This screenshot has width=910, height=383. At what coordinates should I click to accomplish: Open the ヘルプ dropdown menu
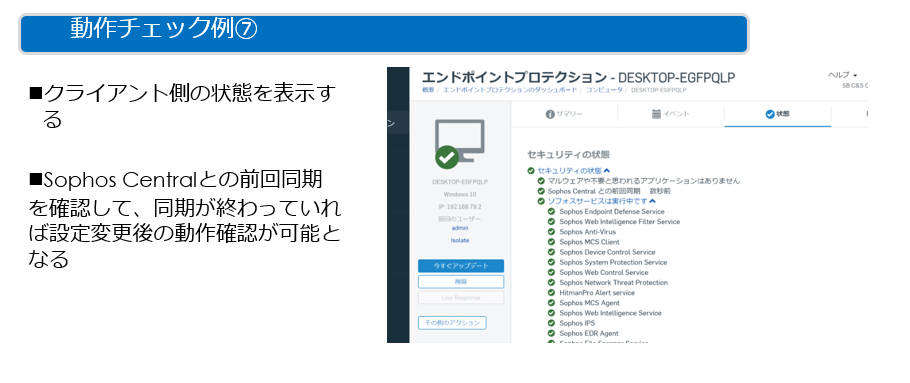point(842,75)
